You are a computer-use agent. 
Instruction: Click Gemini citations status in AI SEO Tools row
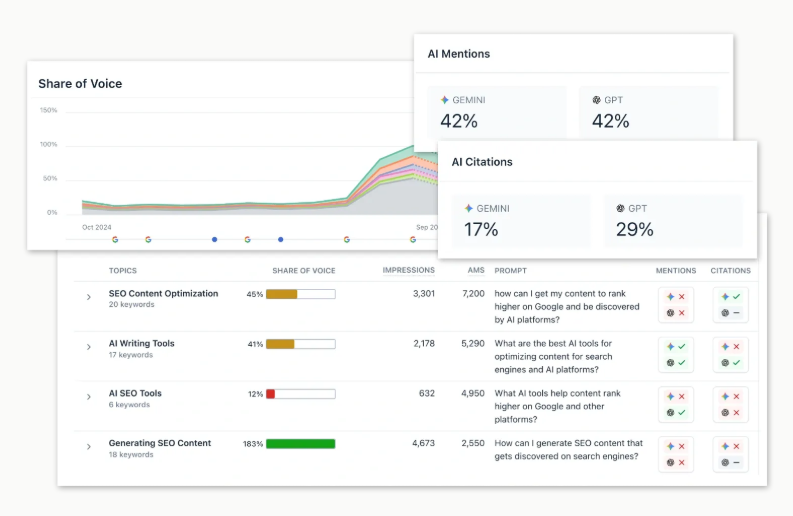[x=731, y=397]
